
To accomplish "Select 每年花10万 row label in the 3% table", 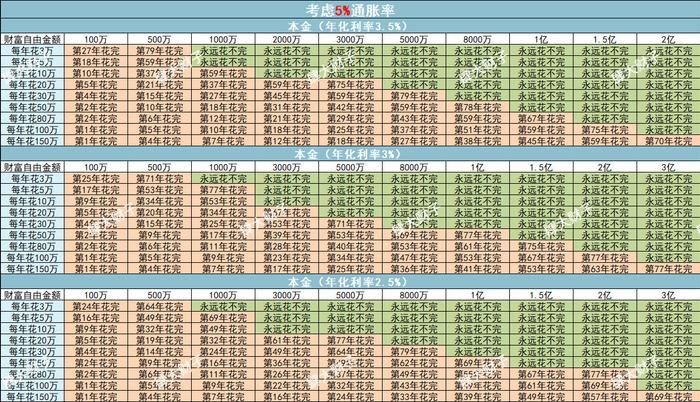I will [33, 200].
